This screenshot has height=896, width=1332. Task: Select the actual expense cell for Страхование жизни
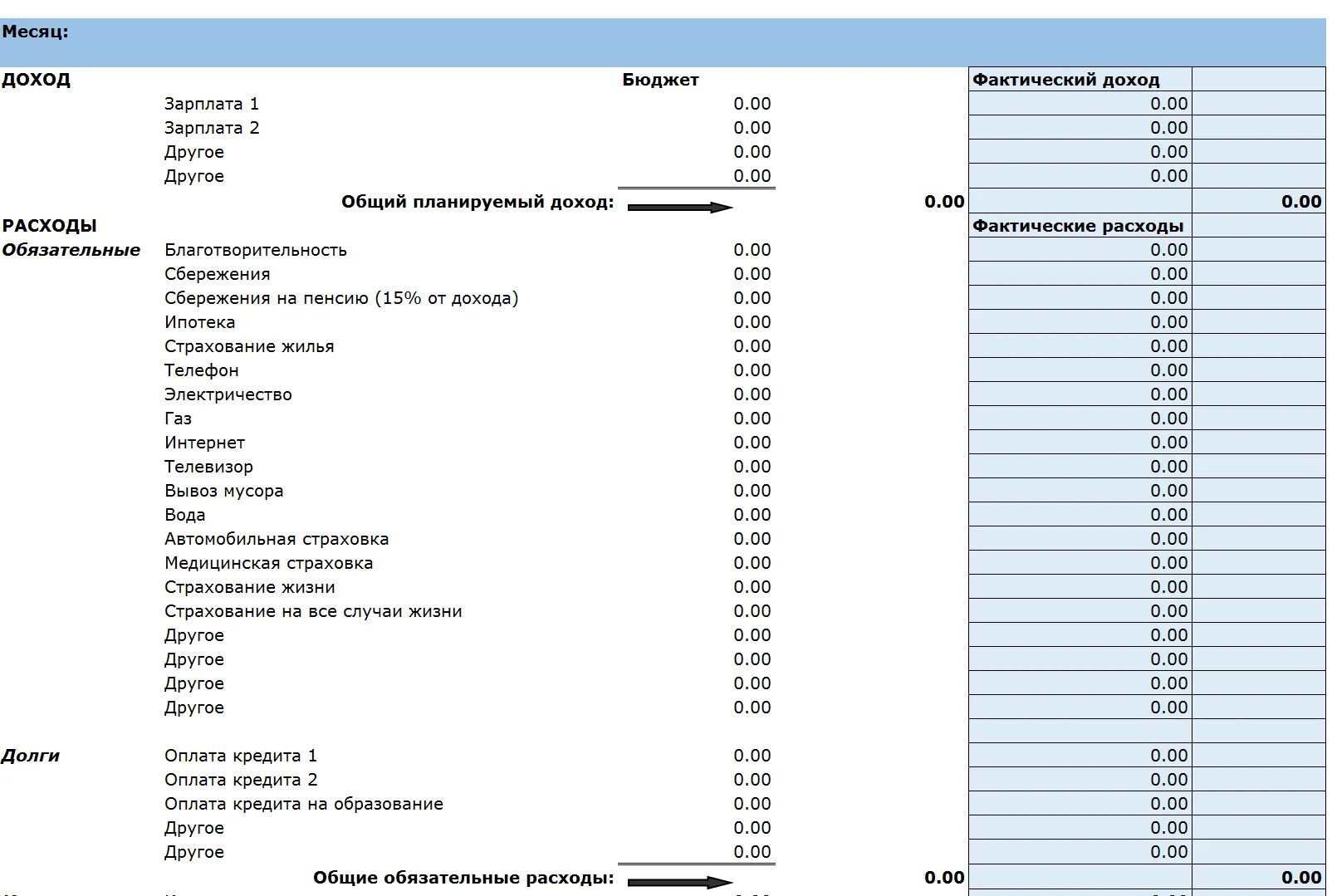click(1080, 587)
